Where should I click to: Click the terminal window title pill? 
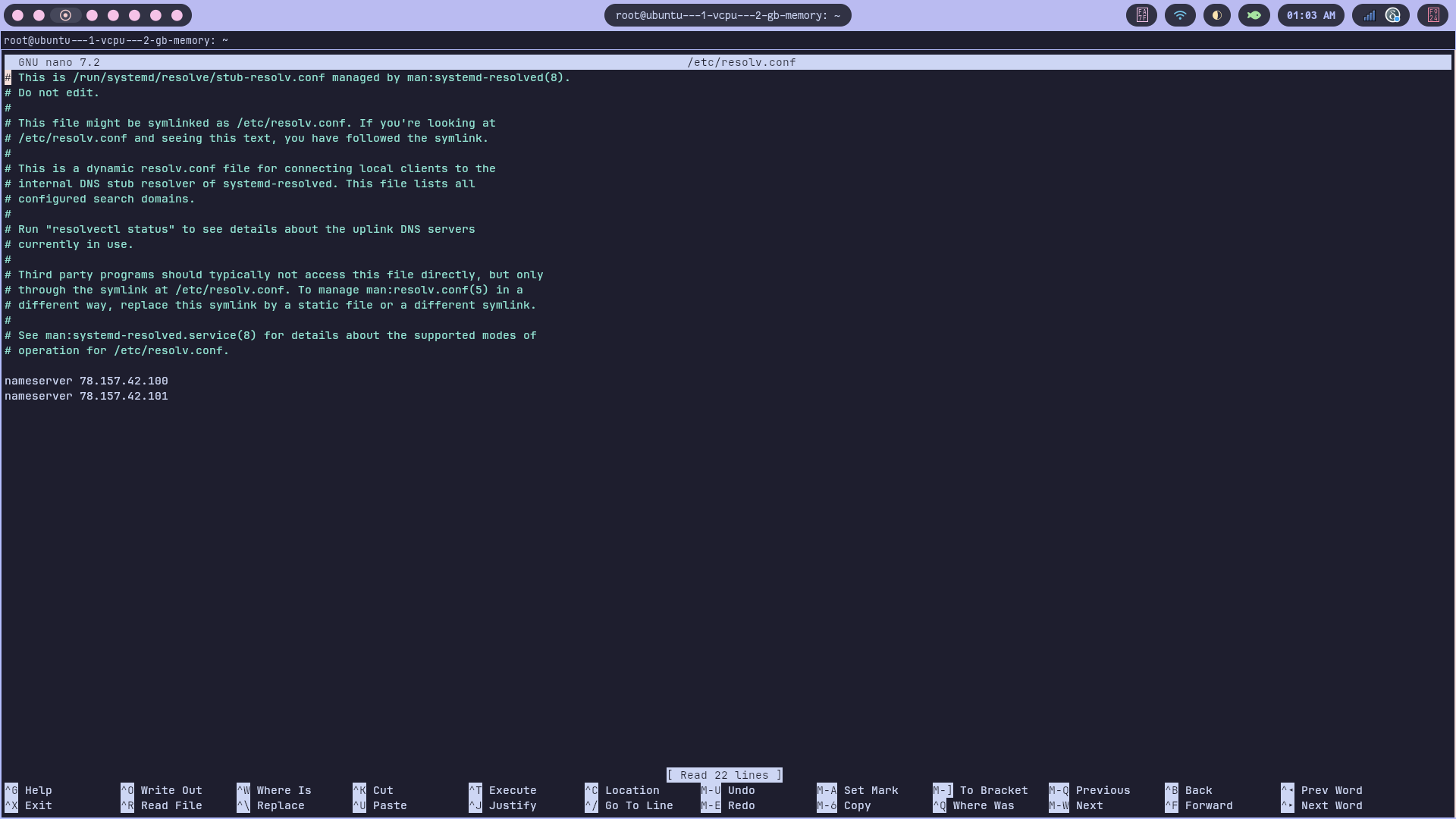[x=726, y=15]
